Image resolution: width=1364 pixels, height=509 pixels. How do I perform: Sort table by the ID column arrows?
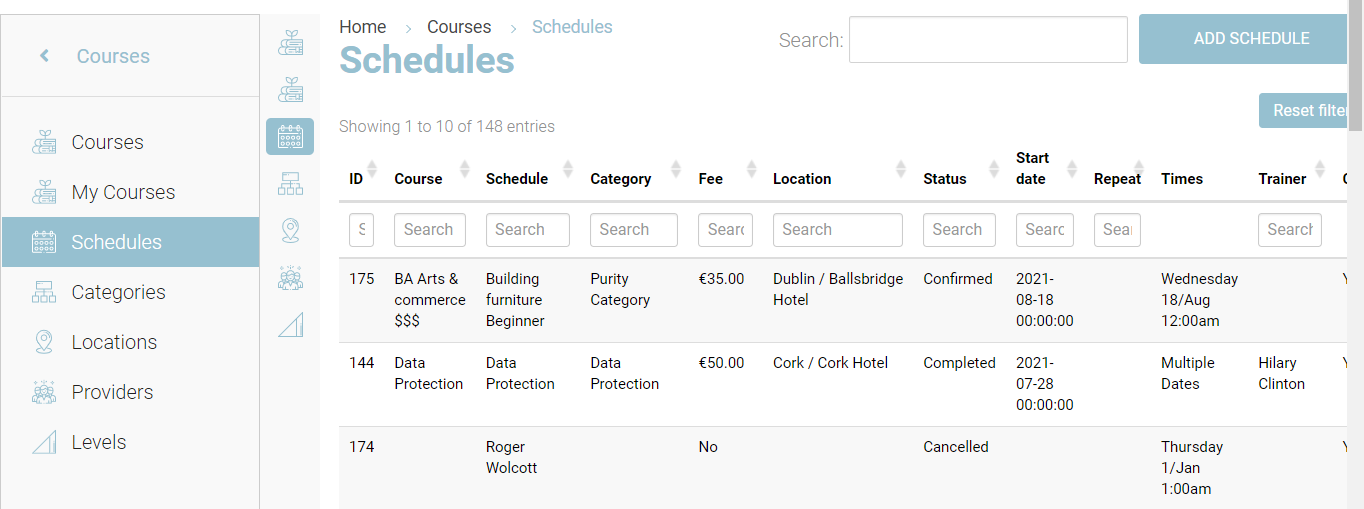(372, 168)
